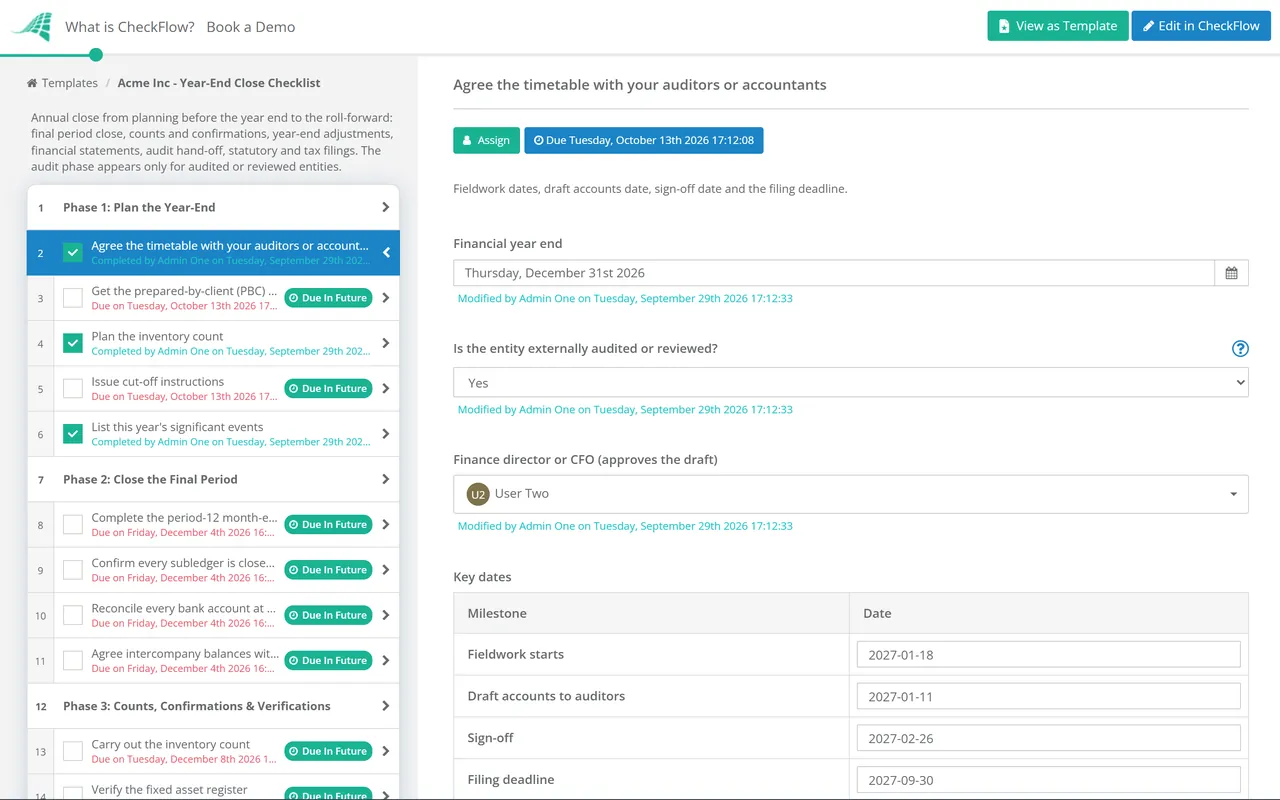This screenshot has height=800, width=1280.
Task: Click the U2 avatar for User Two
Action: [x=478, y=494]
